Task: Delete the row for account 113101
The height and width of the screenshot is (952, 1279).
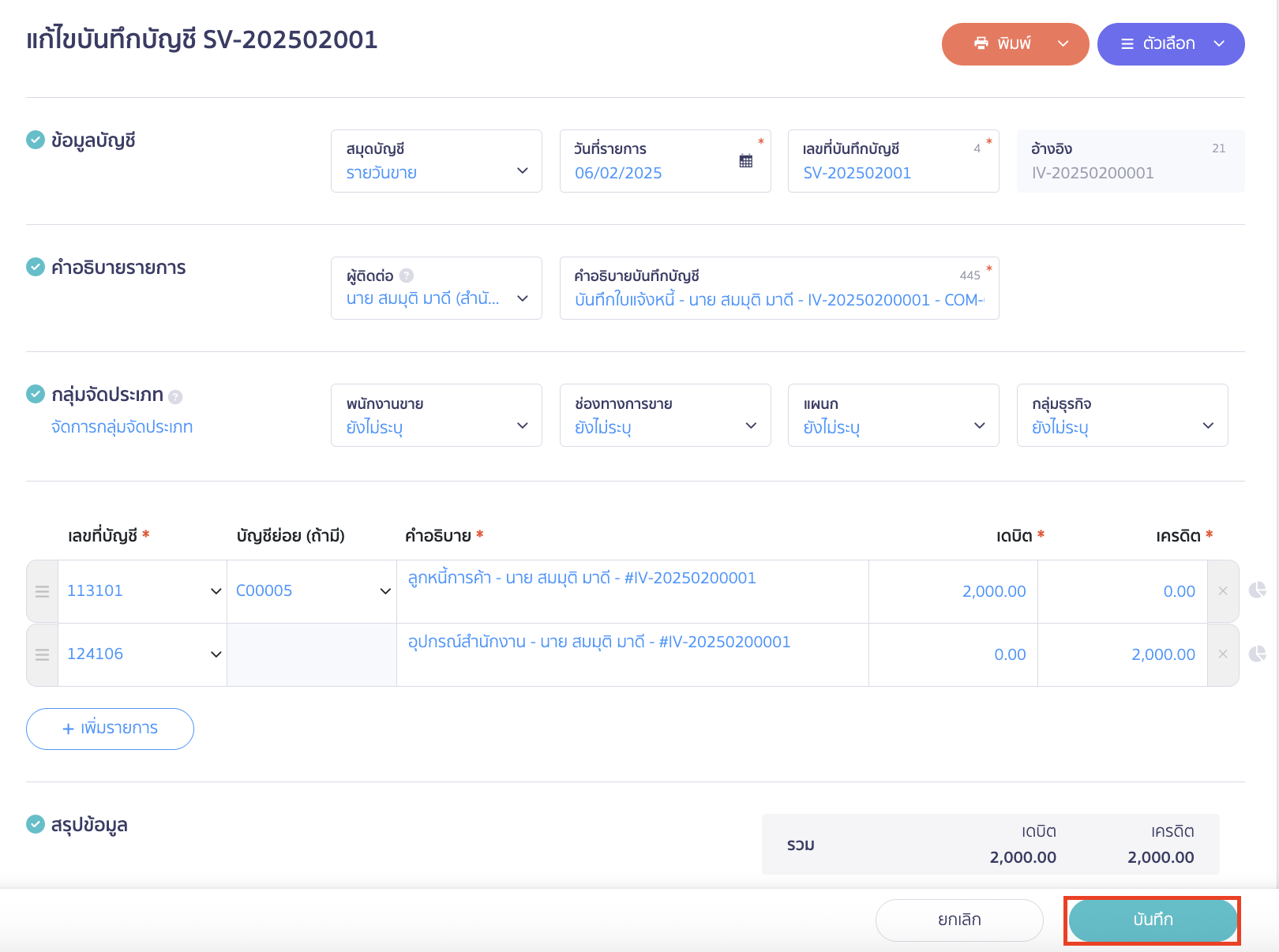Action: tap(1223, 591)
